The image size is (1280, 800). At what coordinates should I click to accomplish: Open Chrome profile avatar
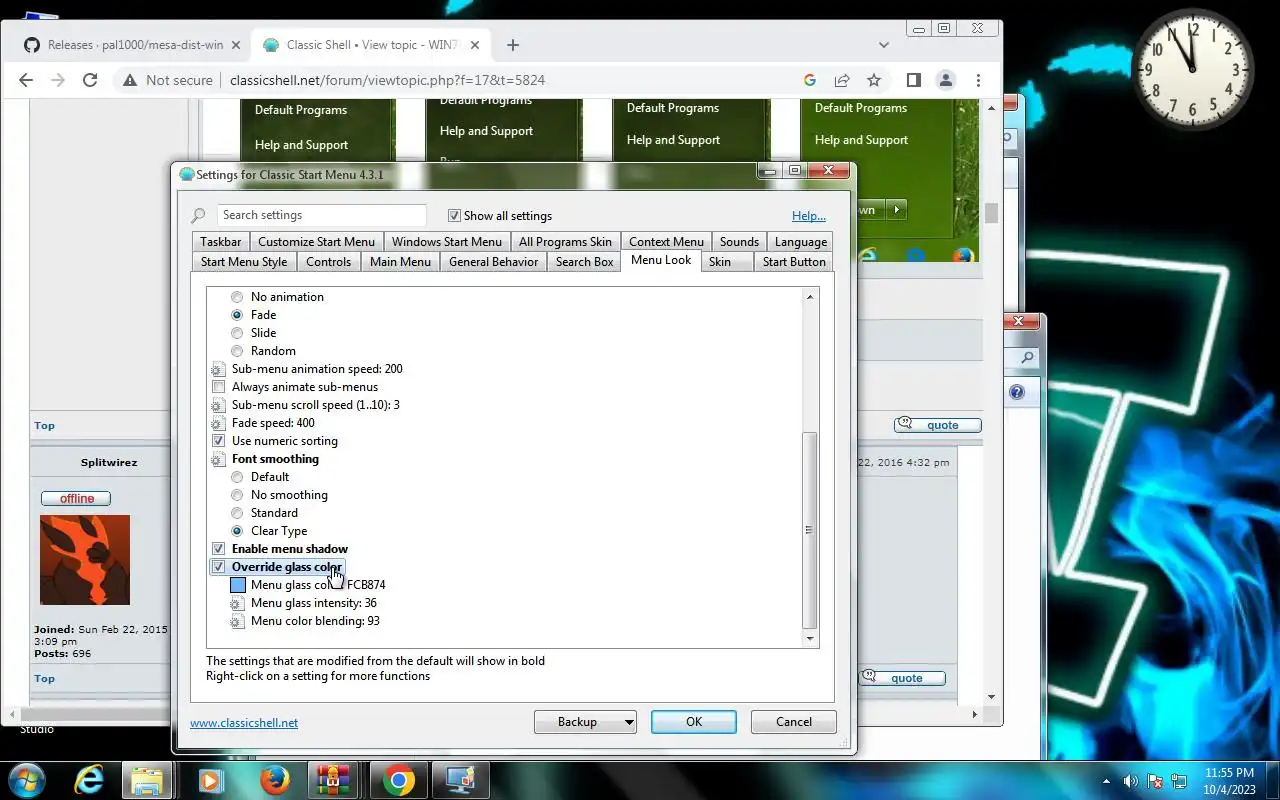coord(945,80)
